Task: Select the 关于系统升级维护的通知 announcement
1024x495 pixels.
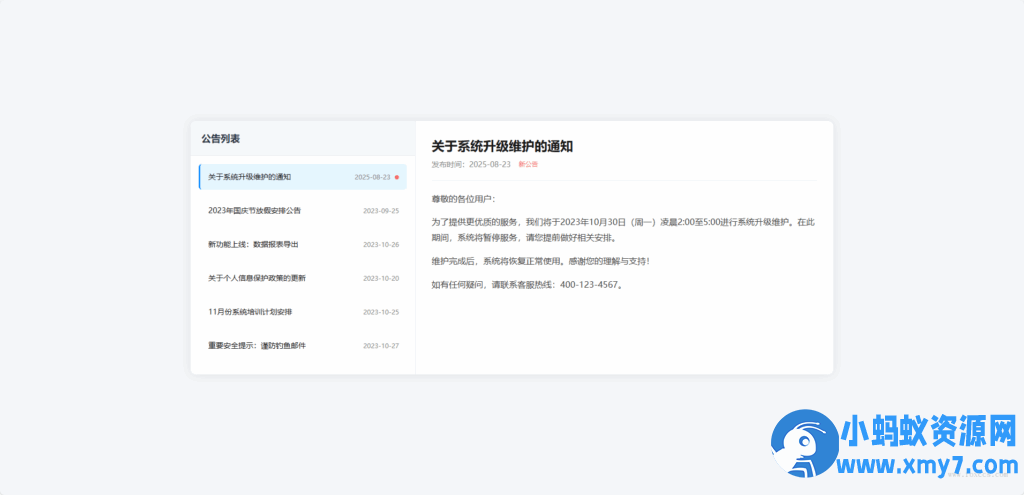Action: [302, 177]
